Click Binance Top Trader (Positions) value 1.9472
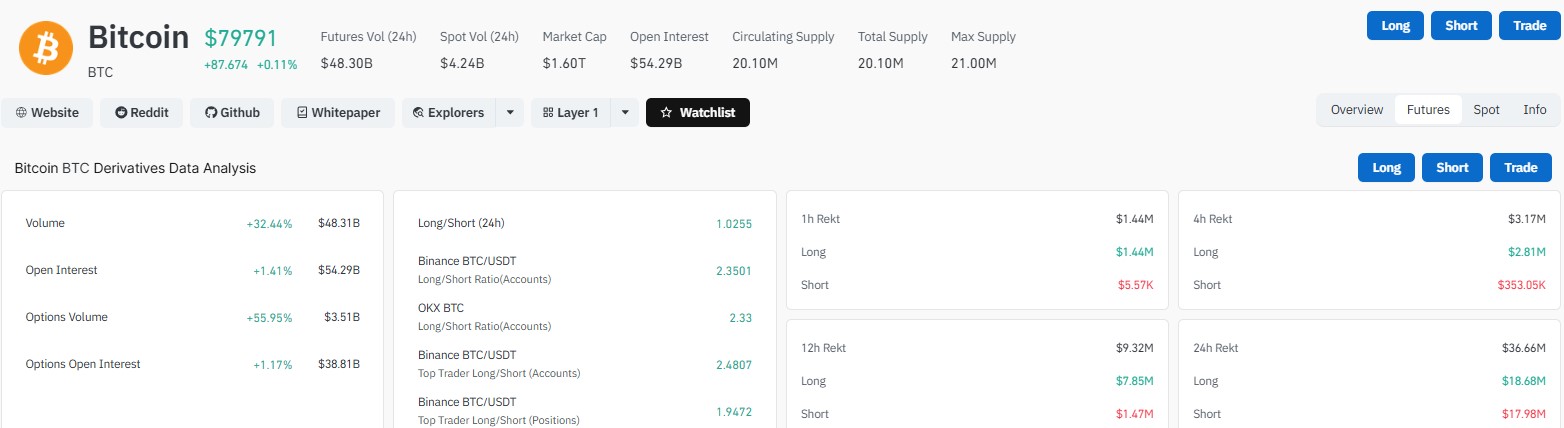 [x=734, y=411]
